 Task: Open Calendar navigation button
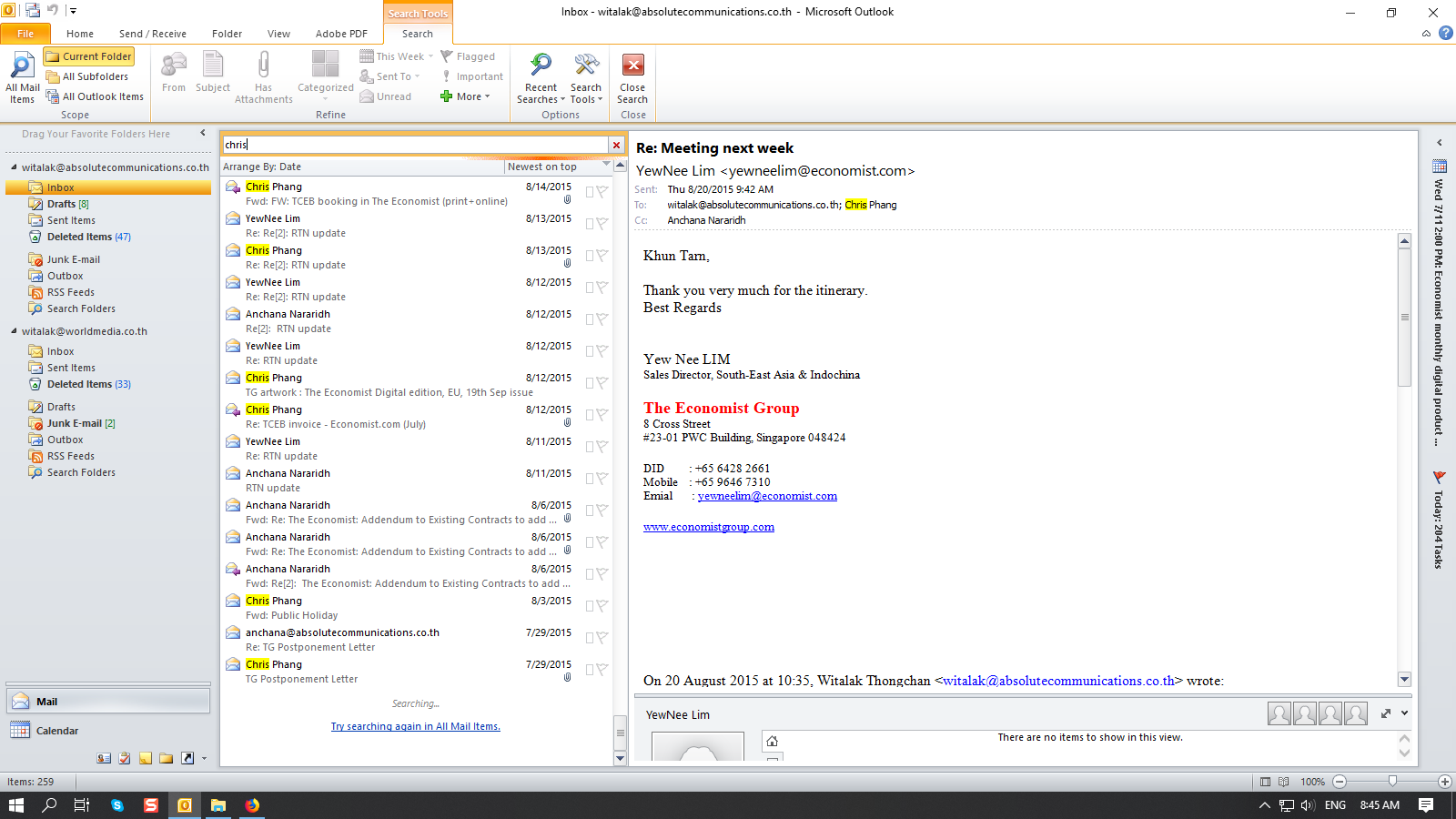pos(108,731)
